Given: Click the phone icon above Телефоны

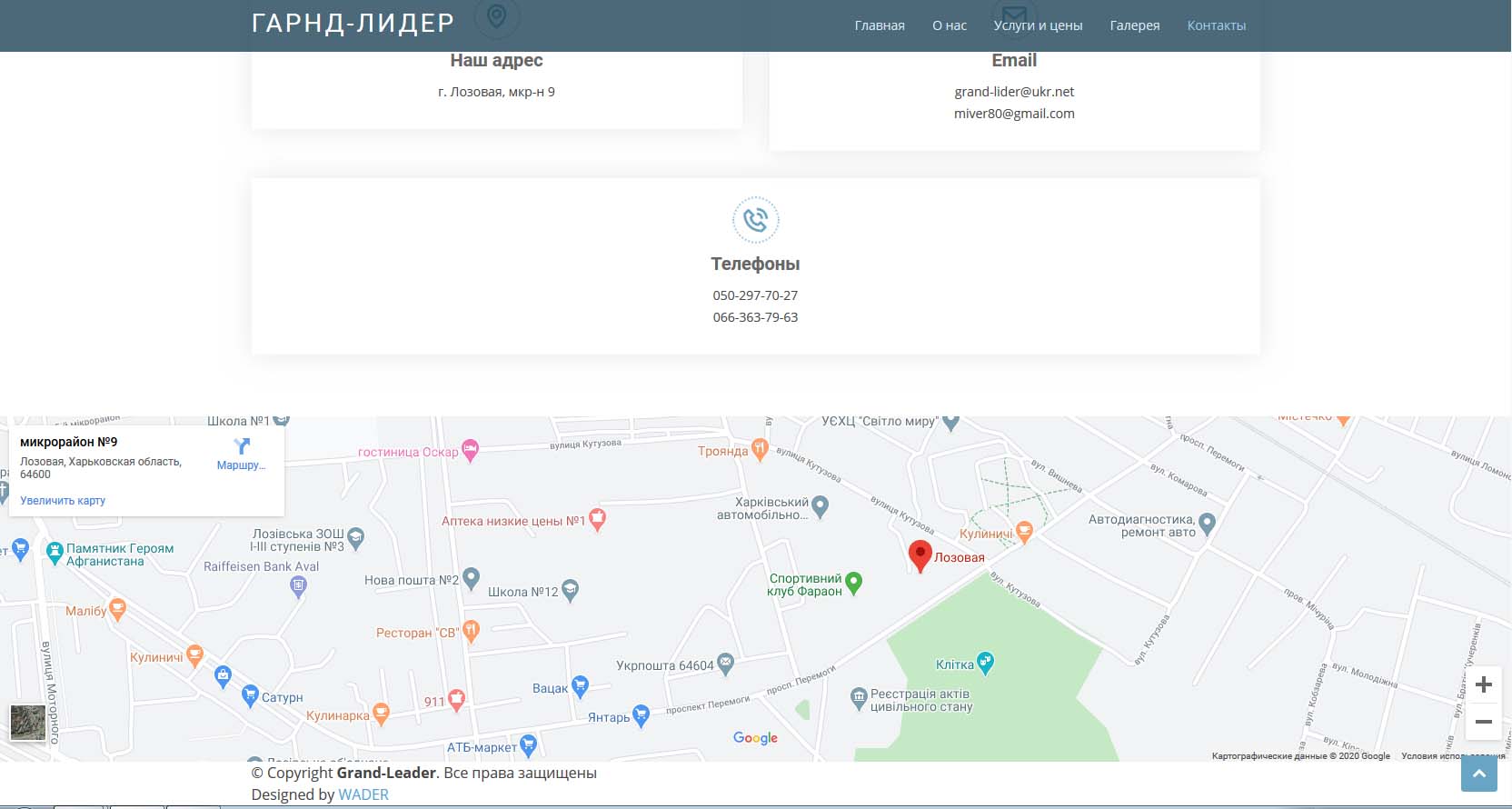Looking at the screenshot, I should point(755,220).
